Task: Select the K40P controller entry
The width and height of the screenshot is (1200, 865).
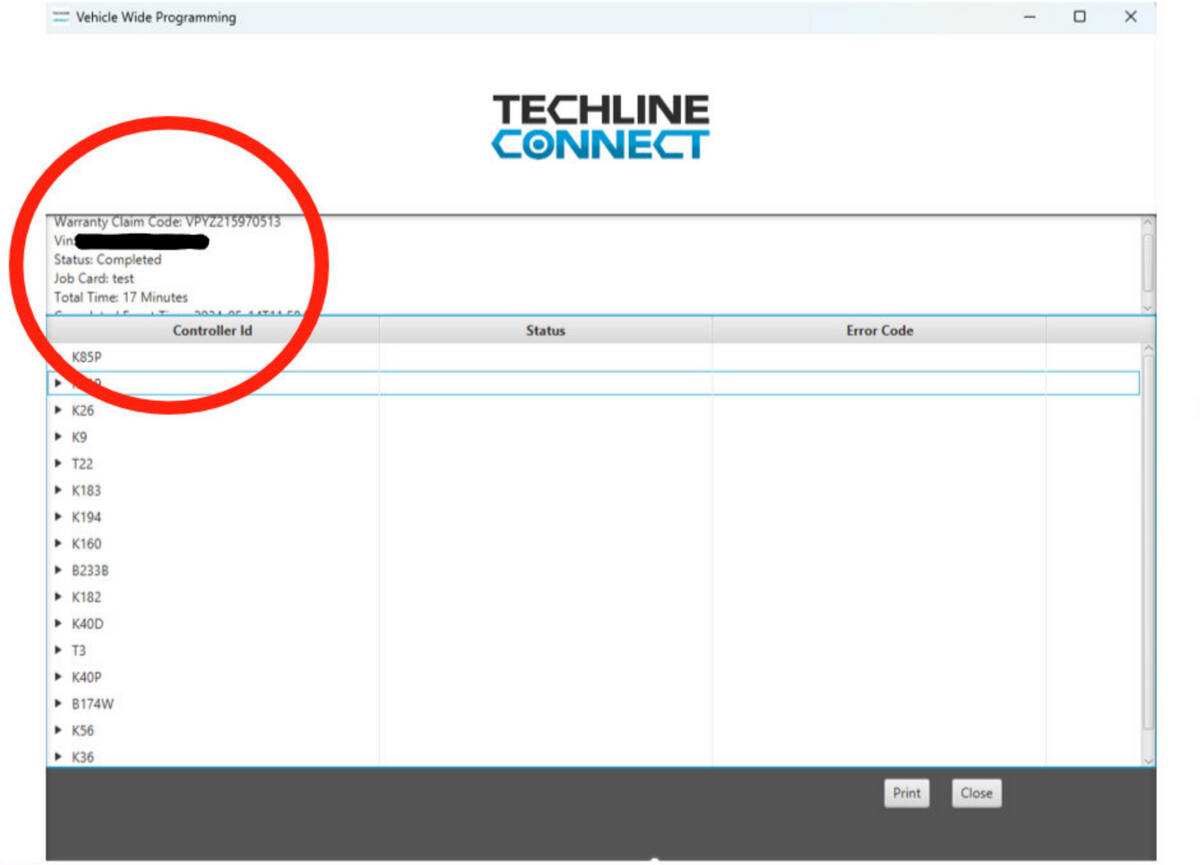Action: (87, 677)
